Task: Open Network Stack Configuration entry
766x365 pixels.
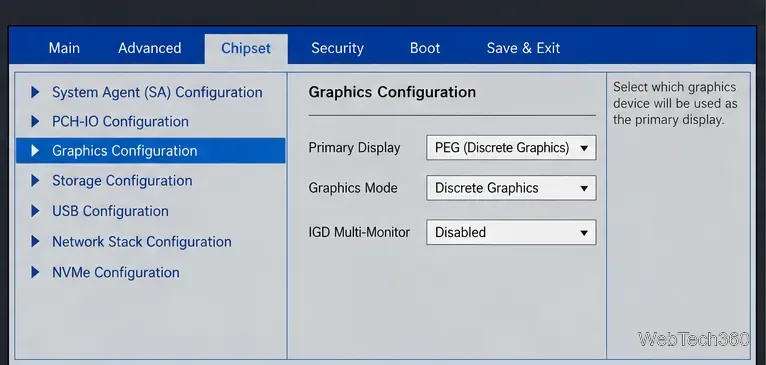Action: [x=142, y=241]
